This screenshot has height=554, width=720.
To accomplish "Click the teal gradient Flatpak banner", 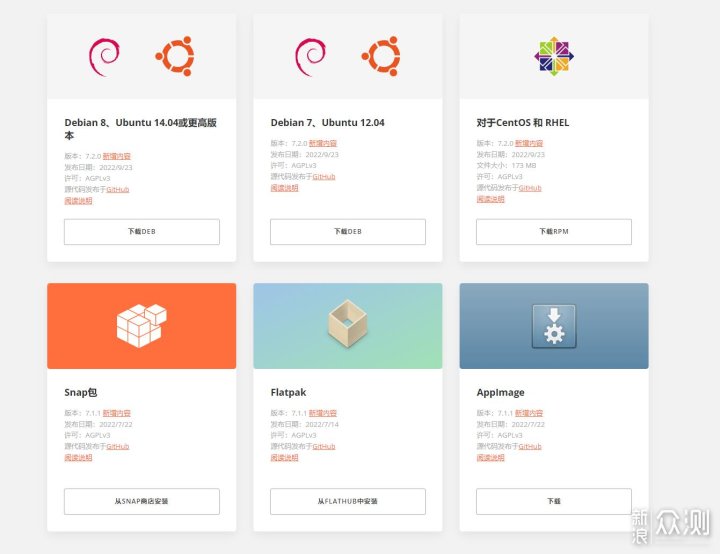I will (x=348, y=326).
